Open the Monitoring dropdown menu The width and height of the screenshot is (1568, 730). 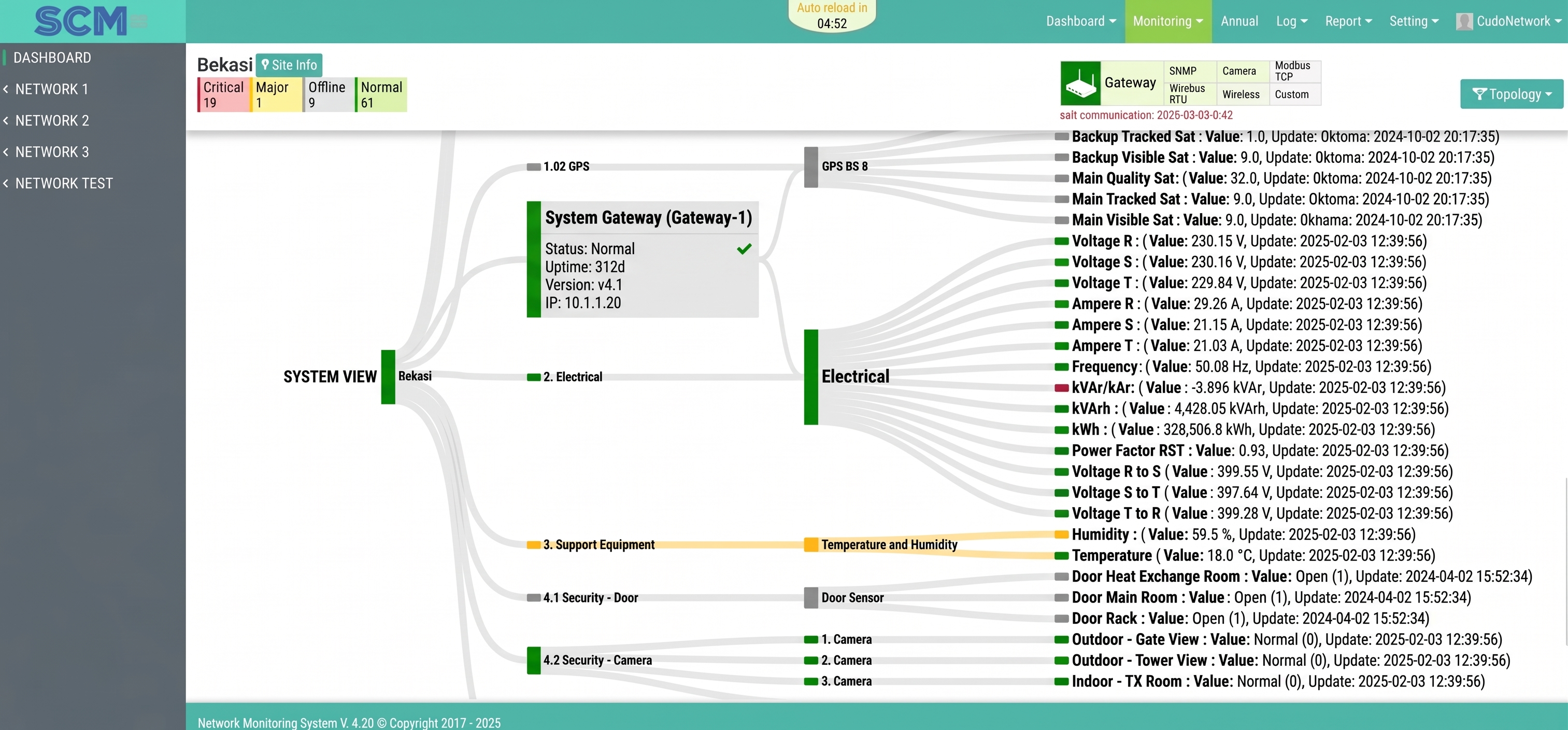(1168, 21)
